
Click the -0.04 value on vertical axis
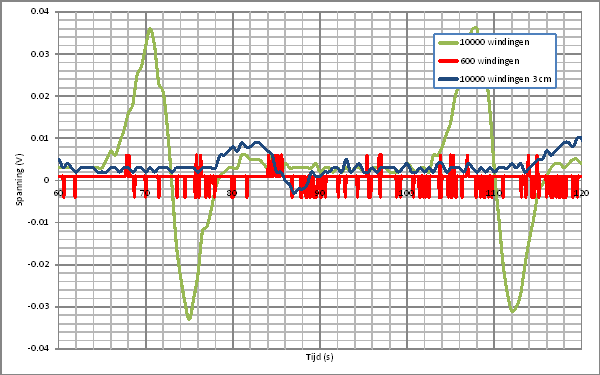coord(39,349)
